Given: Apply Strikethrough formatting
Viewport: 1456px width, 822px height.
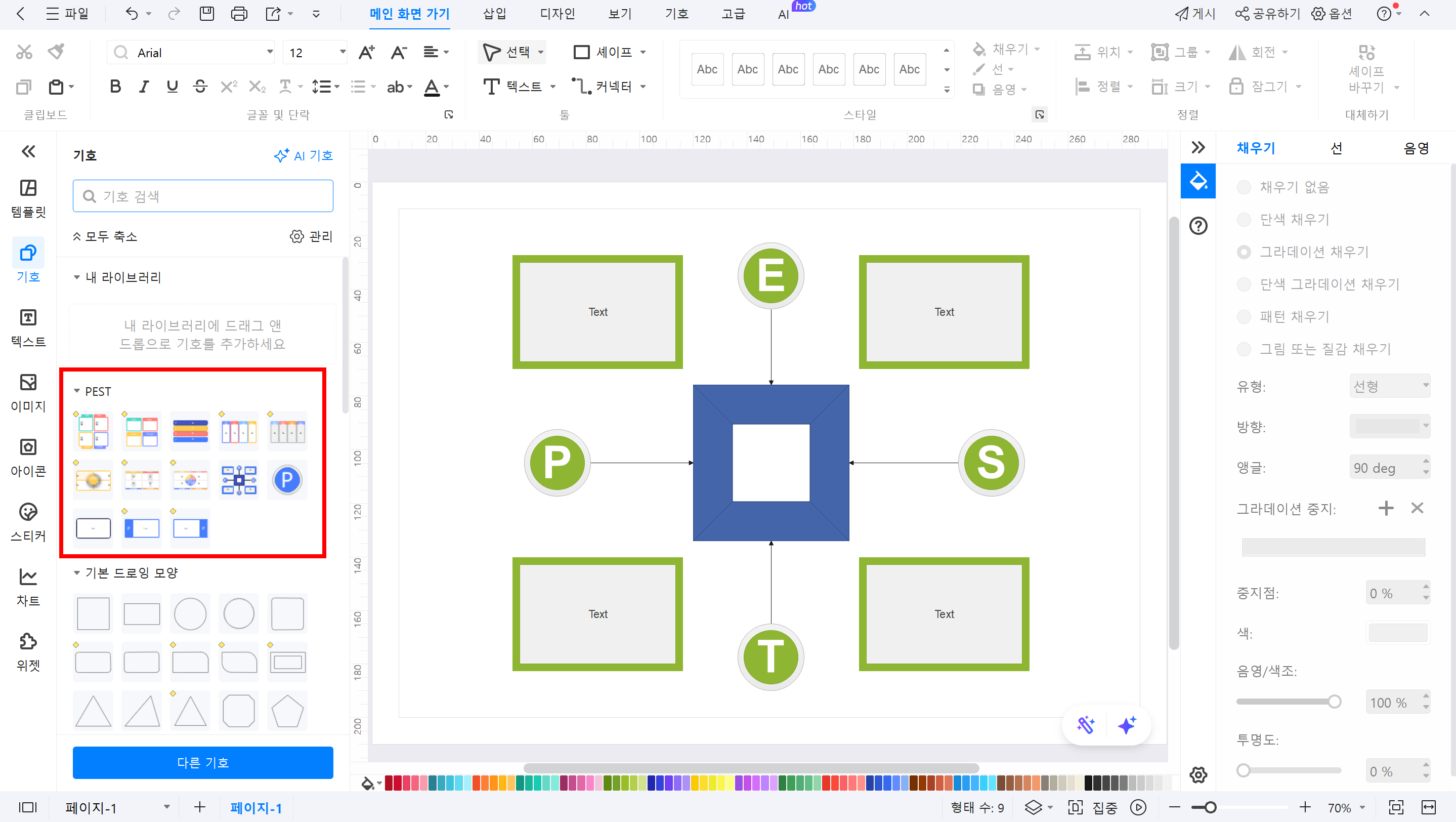Looking at the screenshot, I should [x=200, y=87].
